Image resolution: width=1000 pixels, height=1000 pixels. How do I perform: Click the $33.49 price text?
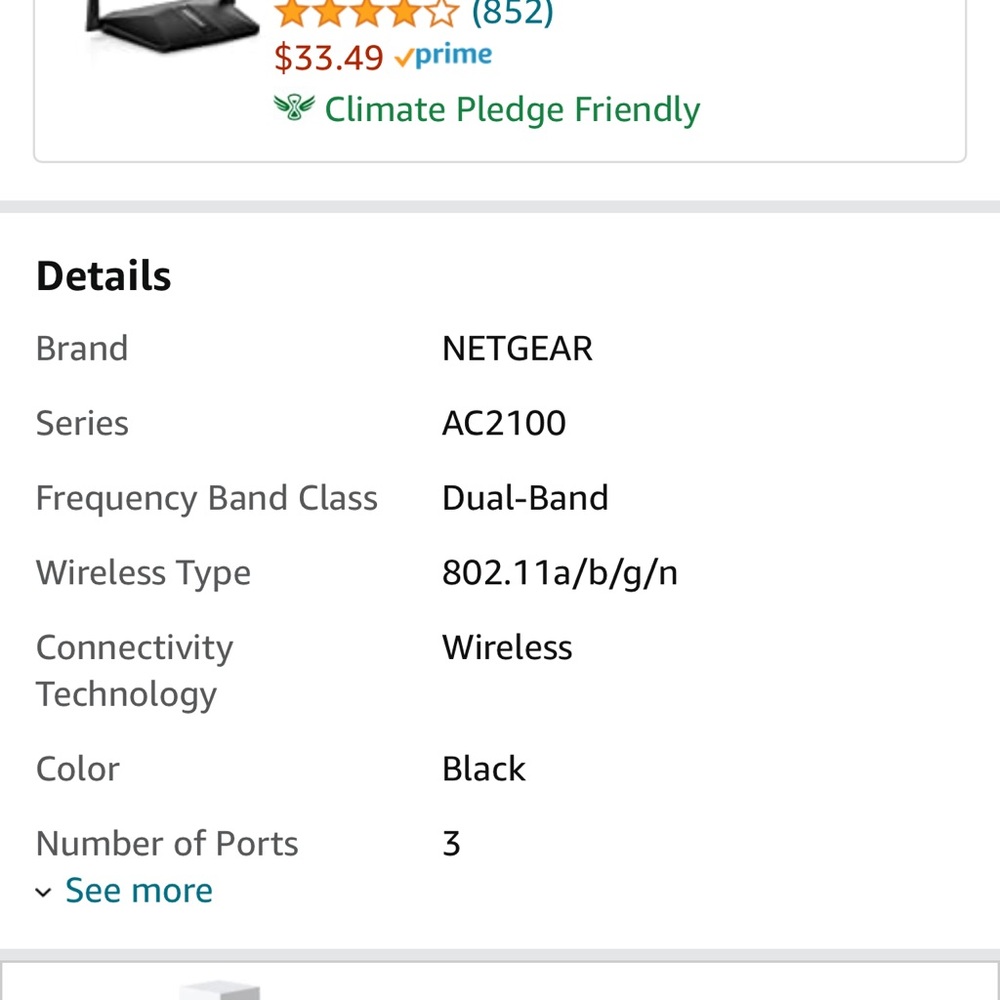coord(329,58)
